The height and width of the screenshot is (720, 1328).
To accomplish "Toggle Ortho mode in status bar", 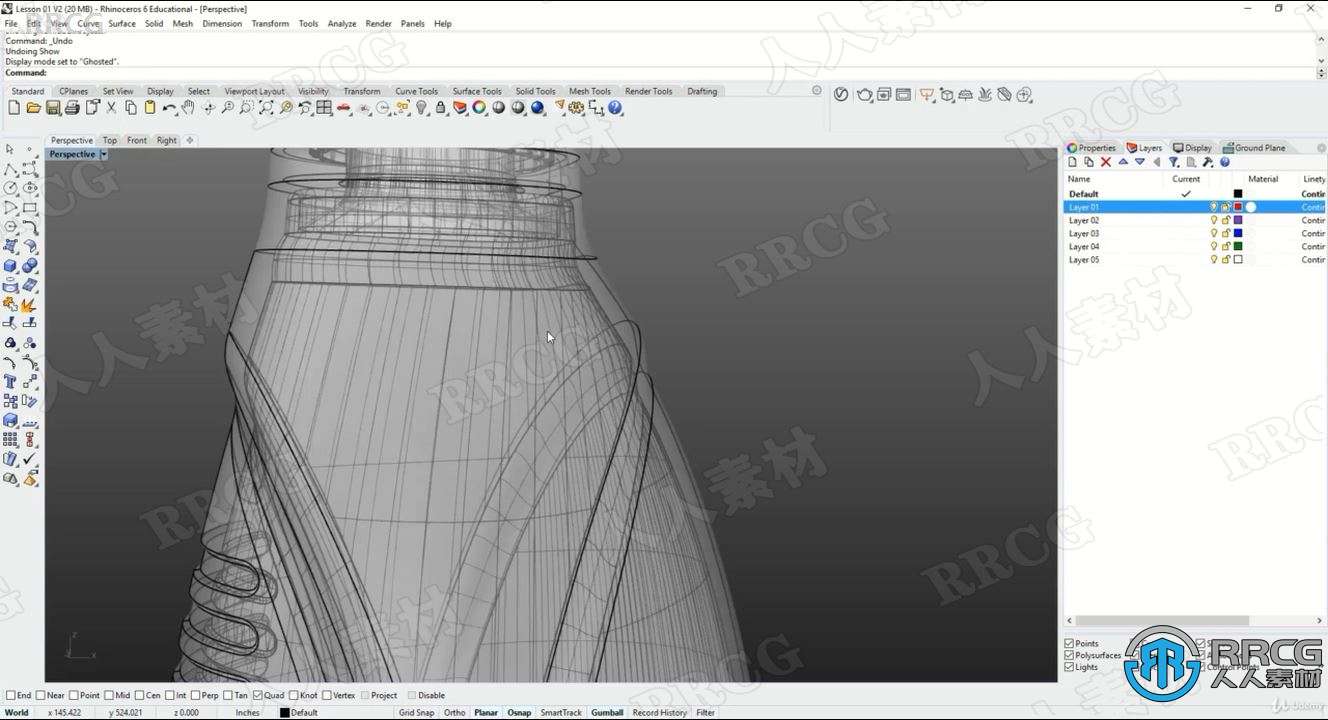I will click(454, 712).
